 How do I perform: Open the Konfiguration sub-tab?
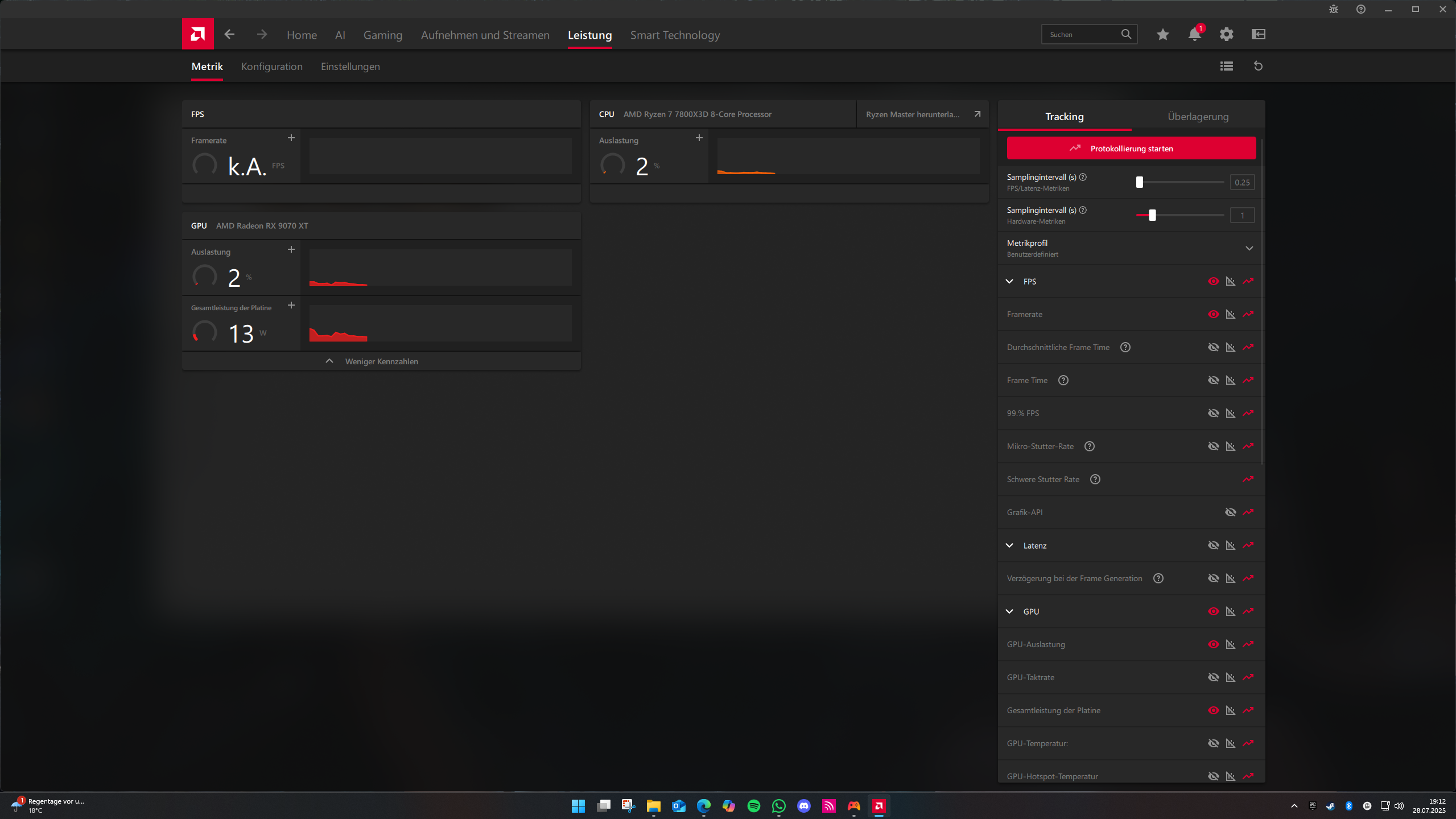(x=271, y=67)
